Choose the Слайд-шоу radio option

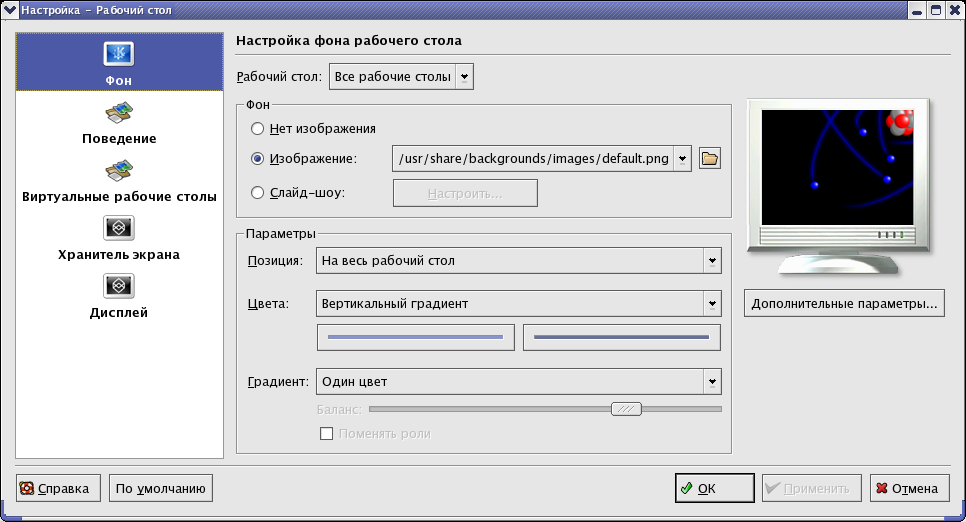258,192
